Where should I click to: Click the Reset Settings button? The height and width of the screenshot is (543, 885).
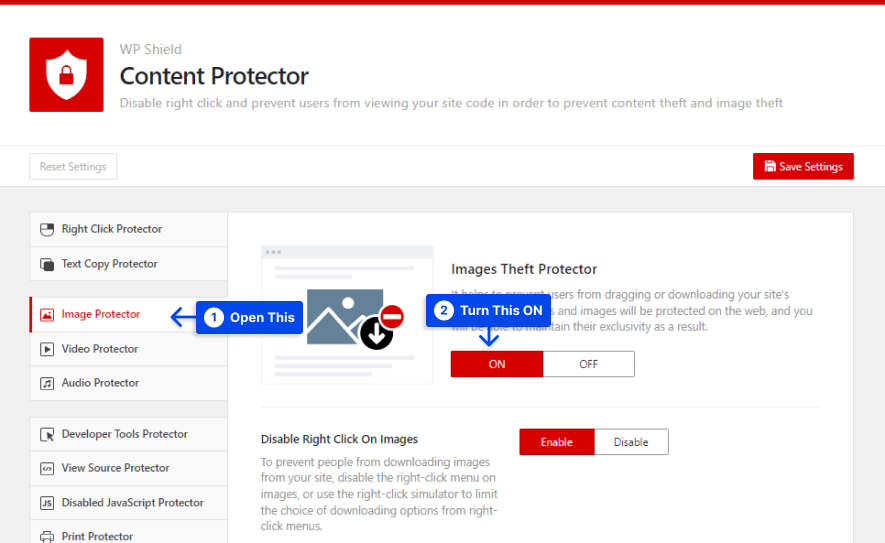73,167
